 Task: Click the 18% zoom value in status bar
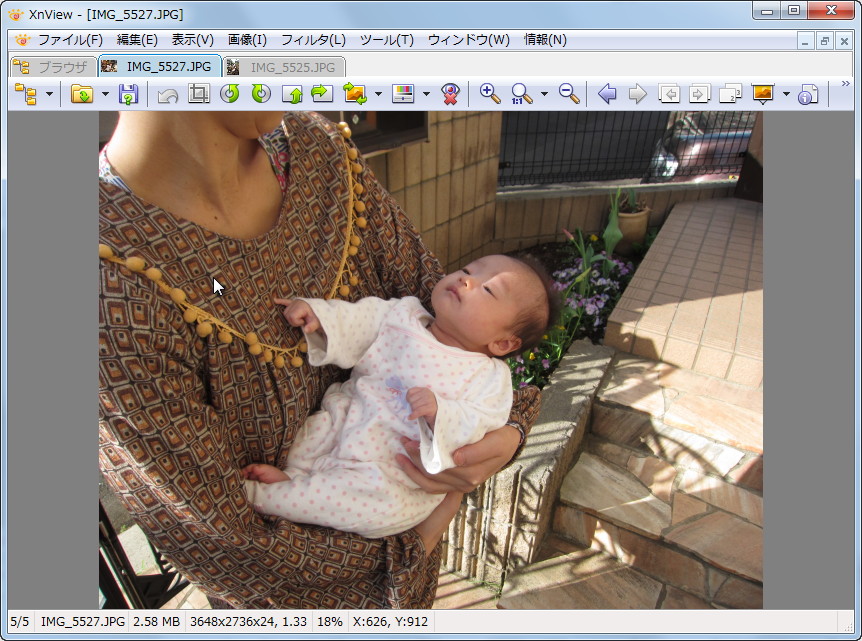coord(330,622)
